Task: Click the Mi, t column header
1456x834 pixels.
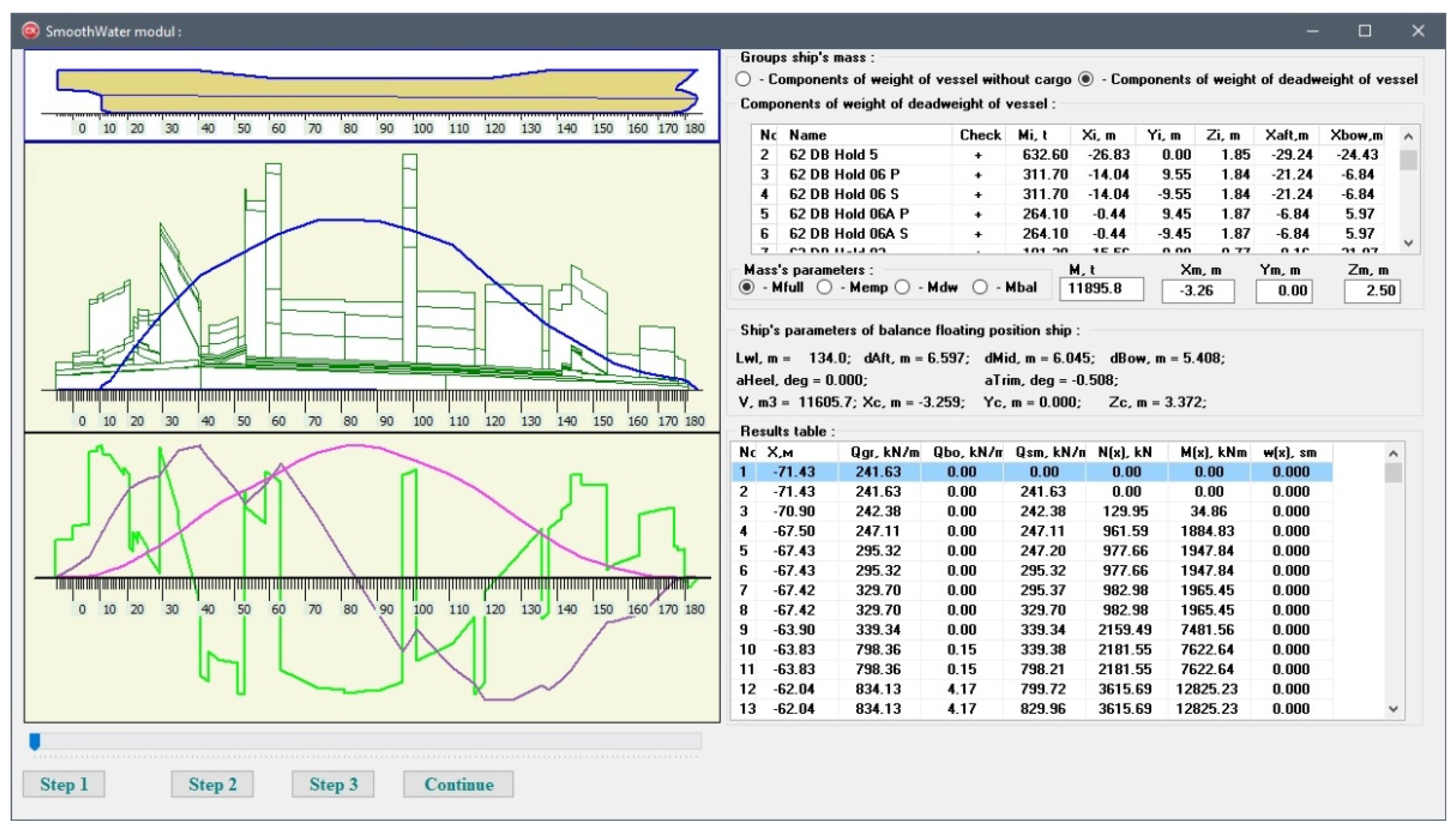Action: [1033, 135]
